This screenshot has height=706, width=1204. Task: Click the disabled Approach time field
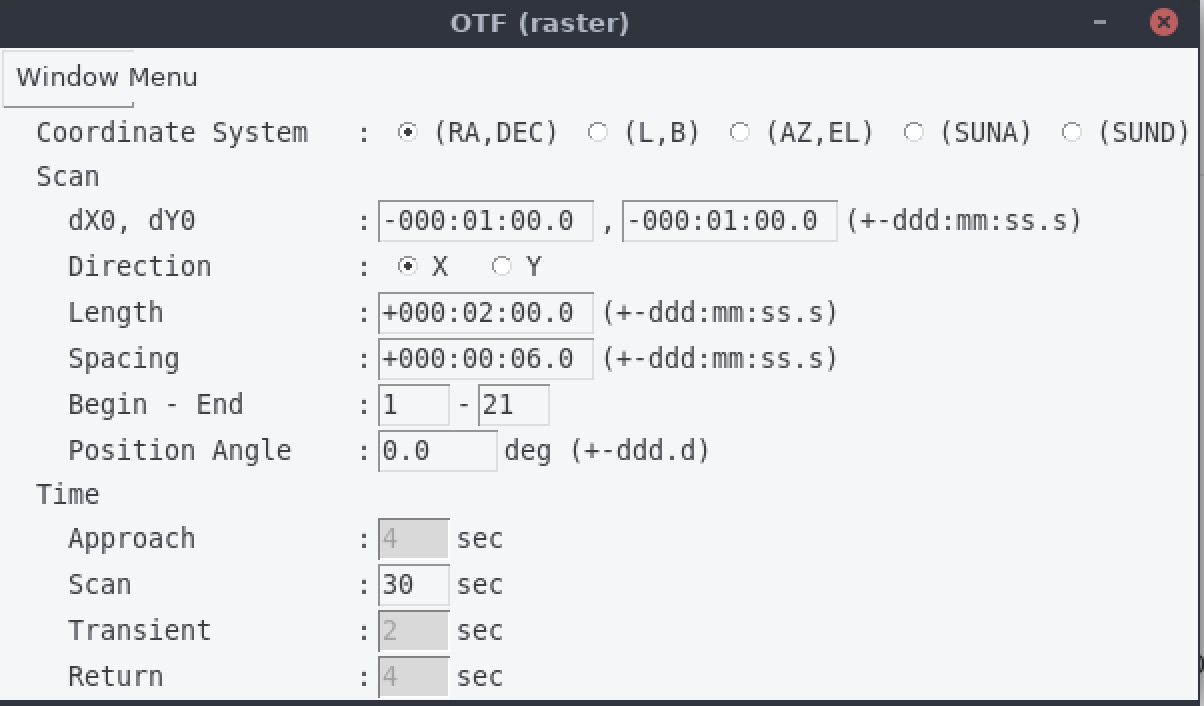pyautogui.click(x=414, y=539)
